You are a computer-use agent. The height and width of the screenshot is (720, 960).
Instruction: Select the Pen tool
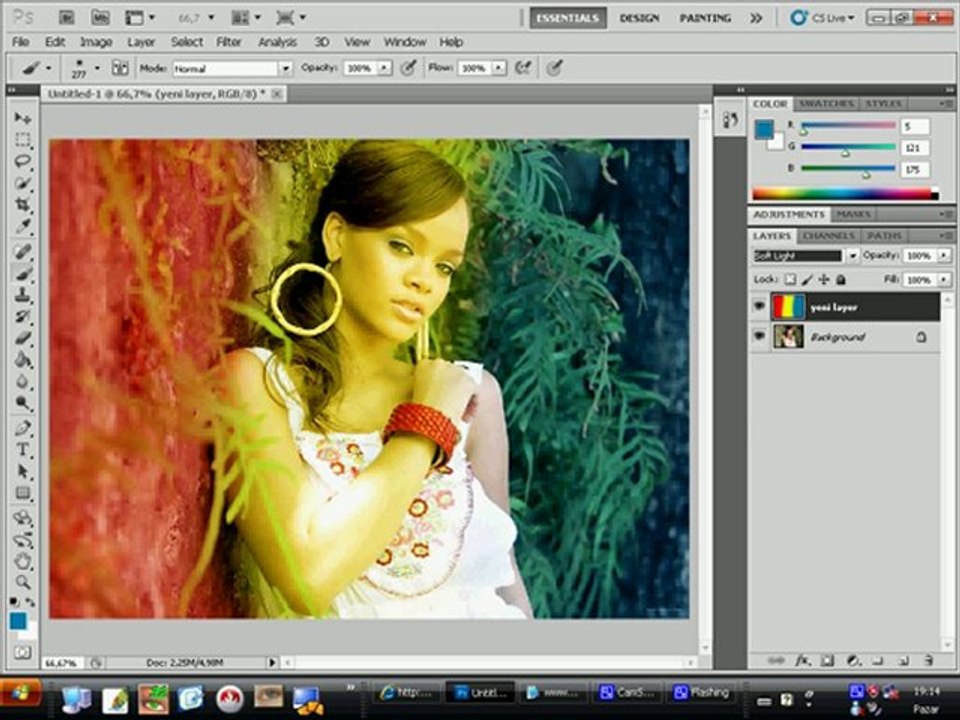click(x=23, y=428)
